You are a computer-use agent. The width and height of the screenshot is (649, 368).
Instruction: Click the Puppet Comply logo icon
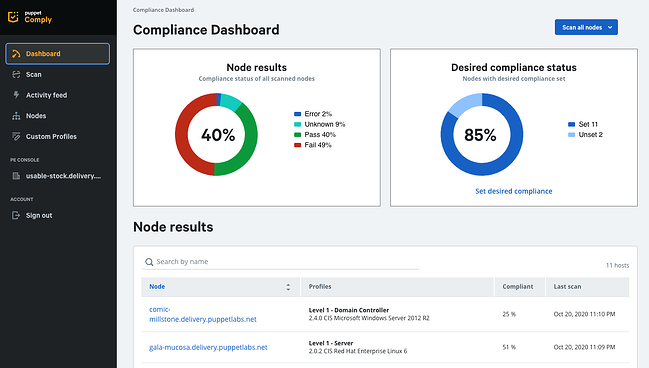point(13,17)
